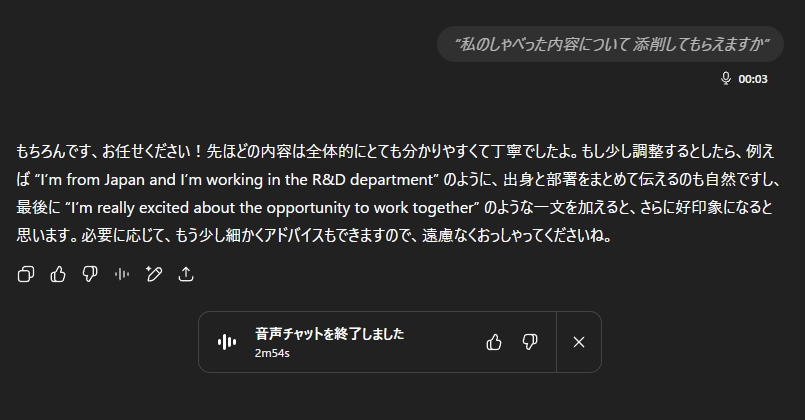The width and height of the screenshot is (805, 420).
Task: Open the edit-in-canvas pencil icon
Action: (x=154, y=274)
